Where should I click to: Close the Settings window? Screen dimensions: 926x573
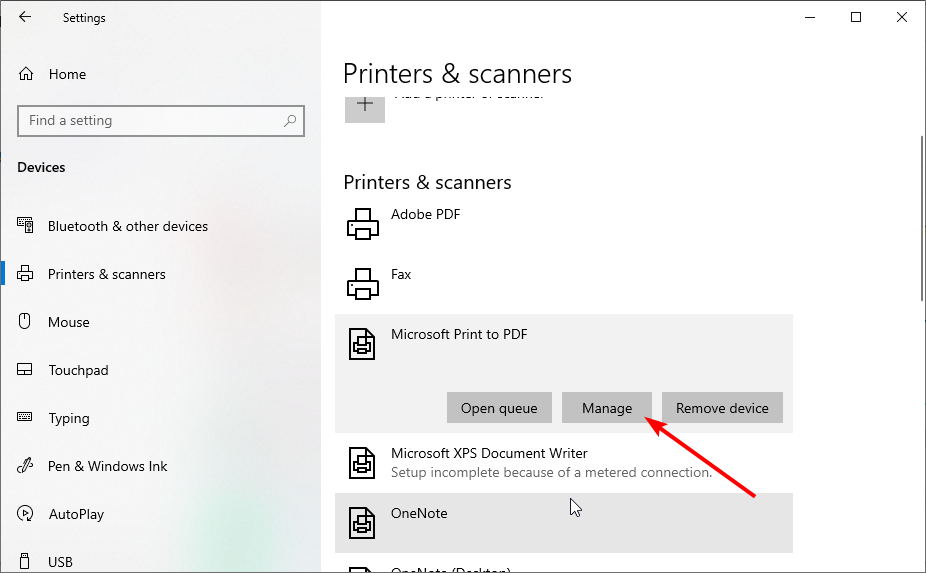point(901,17)
